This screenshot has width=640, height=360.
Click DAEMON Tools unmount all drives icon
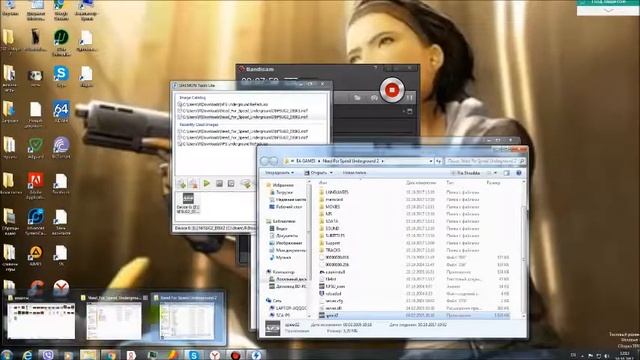click(x=231, y=184)
